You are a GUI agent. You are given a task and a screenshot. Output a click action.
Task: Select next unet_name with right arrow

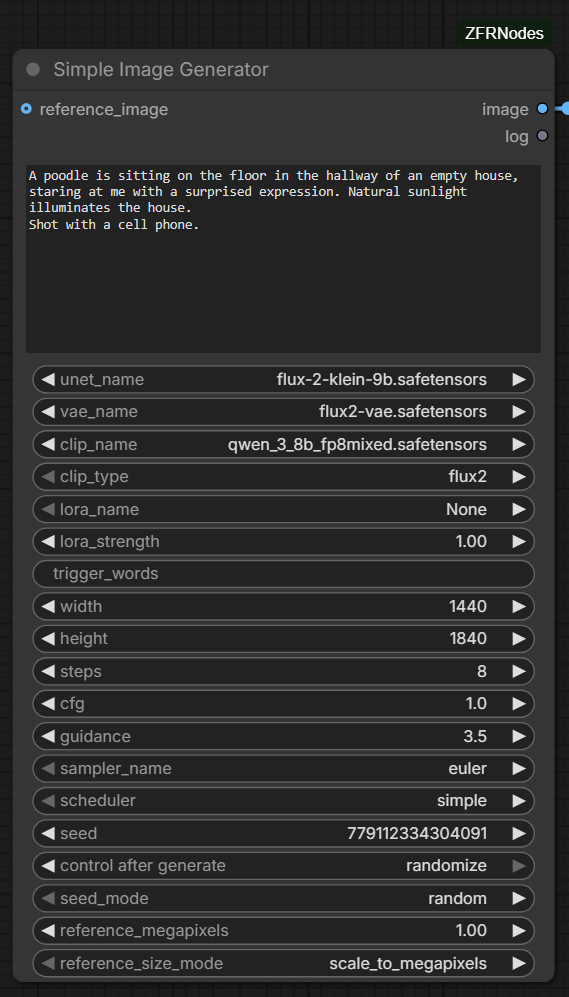519,380
